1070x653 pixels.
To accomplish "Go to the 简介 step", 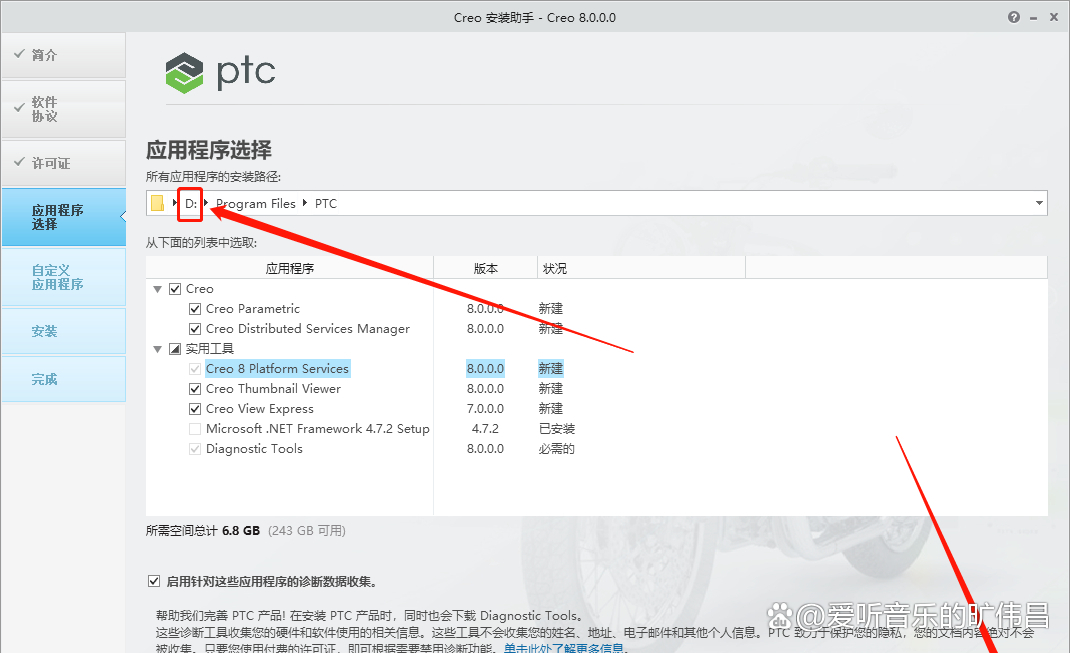I will coord(63,55).
